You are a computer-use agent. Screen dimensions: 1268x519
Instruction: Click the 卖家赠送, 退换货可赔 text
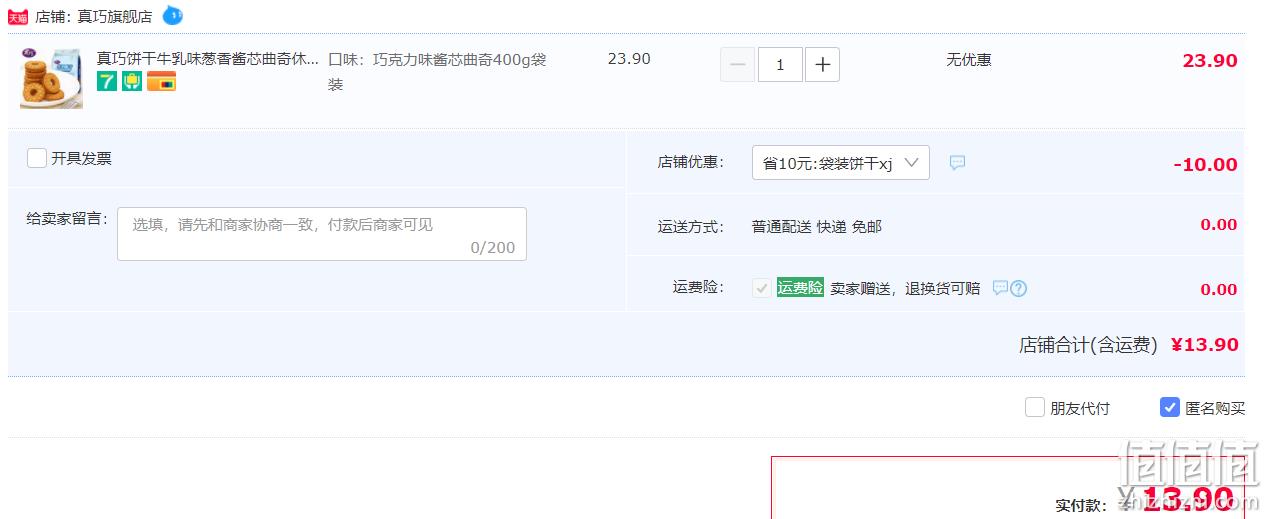point(905,288)
